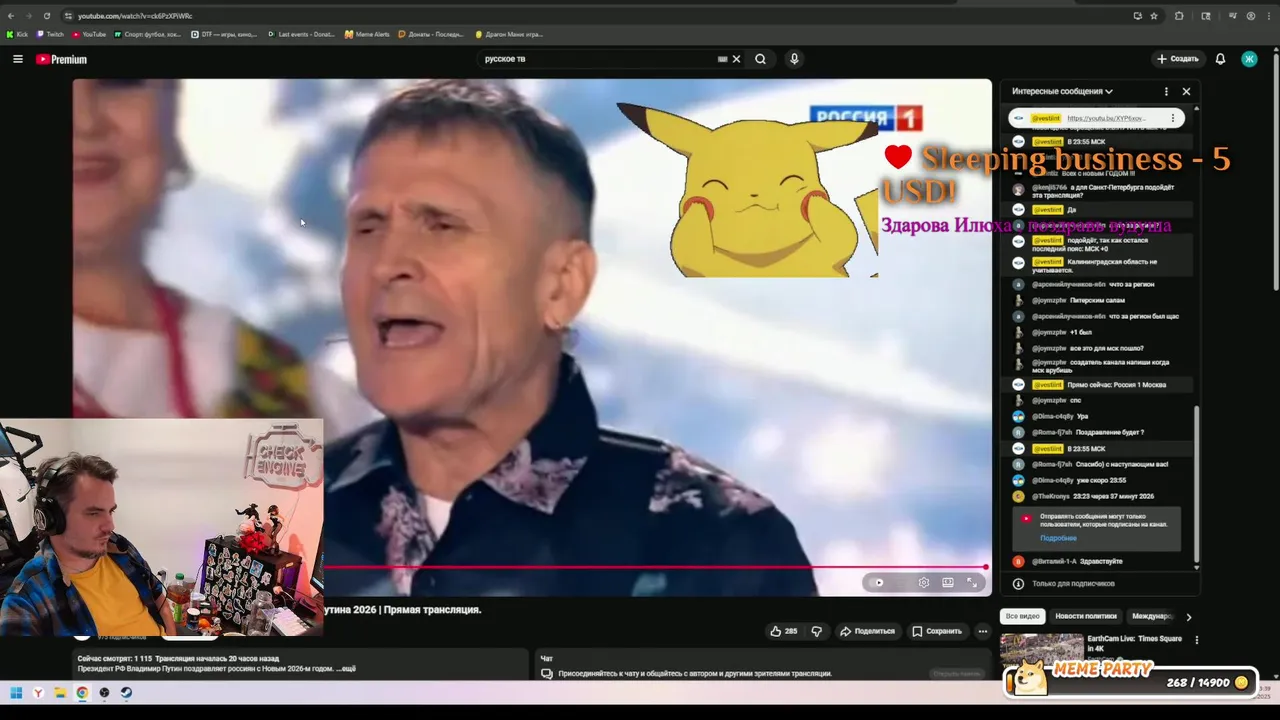This screenshot has height=720, width=1280.
Task: Open the video player settings gear
Action: click(923, 582)
